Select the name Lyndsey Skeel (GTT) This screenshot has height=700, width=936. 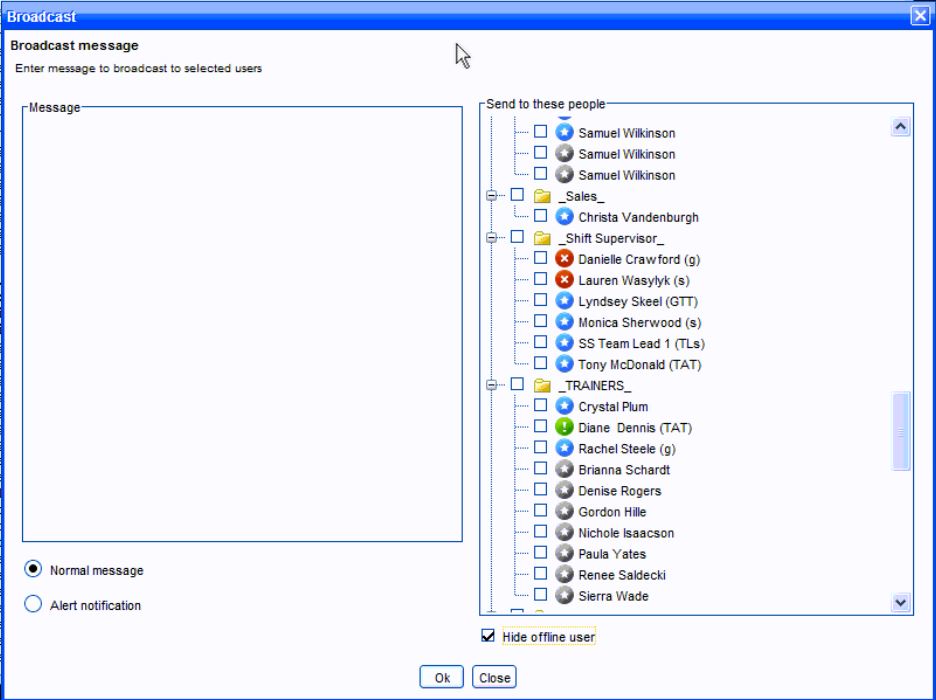[x=638, y=302]
